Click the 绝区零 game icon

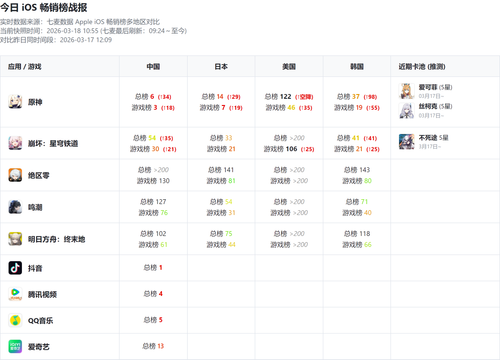pyautogui.click(x=15, y=175)
